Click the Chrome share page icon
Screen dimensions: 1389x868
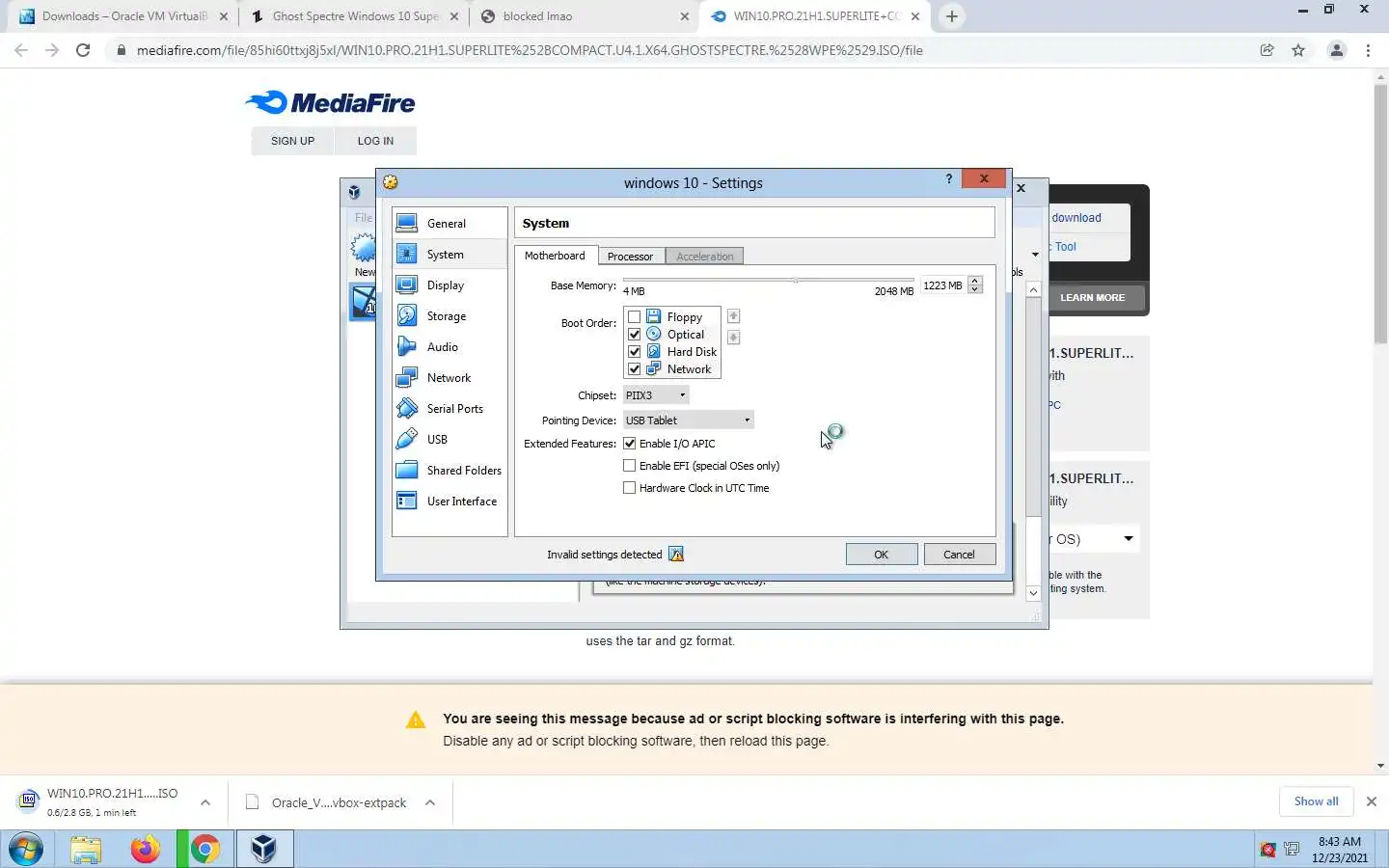click(x=1266, y=50)
